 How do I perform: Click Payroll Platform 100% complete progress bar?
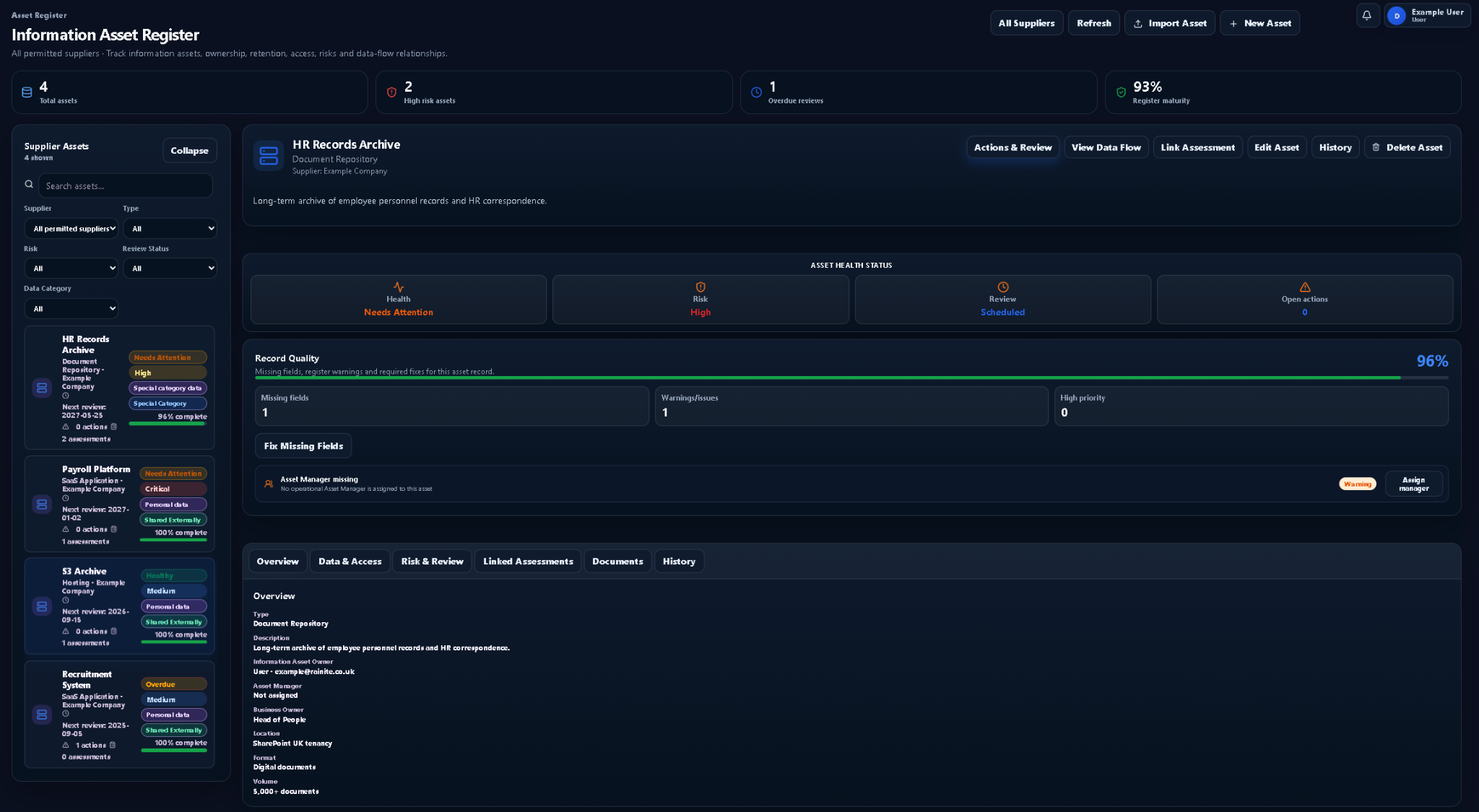point(173,540)
